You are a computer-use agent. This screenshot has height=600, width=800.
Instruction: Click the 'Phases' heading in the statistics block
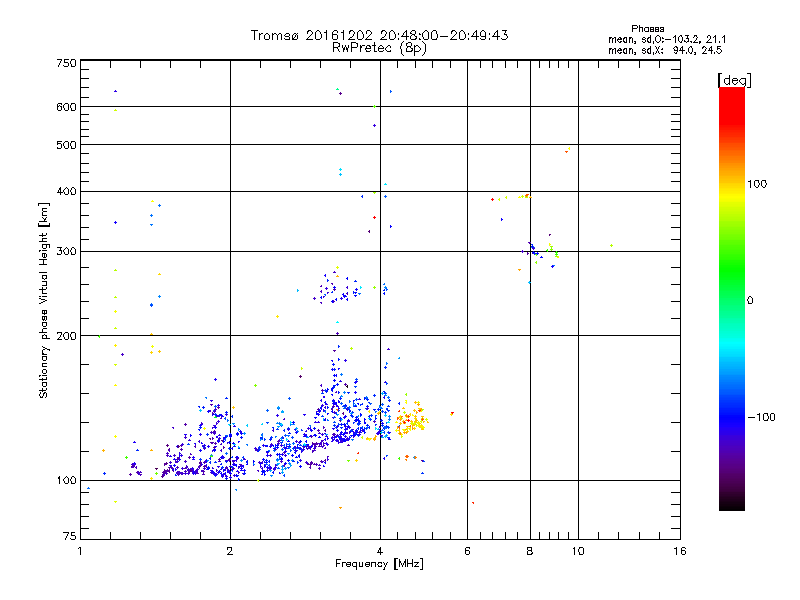(x=647, y=29)
